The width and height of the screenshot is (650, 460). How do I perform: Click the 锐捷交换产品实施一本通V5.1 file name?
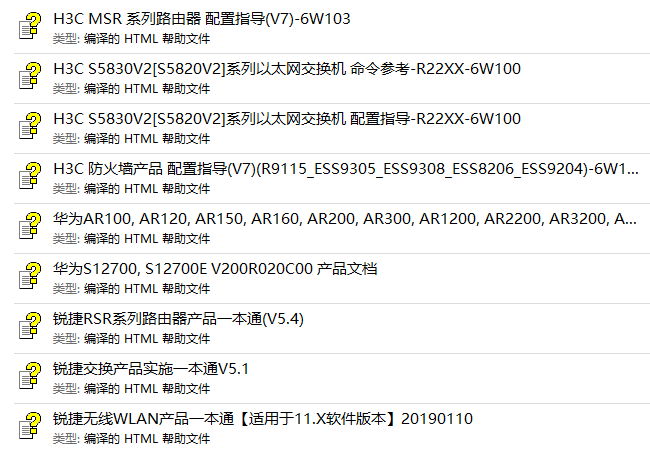point(151,369)
